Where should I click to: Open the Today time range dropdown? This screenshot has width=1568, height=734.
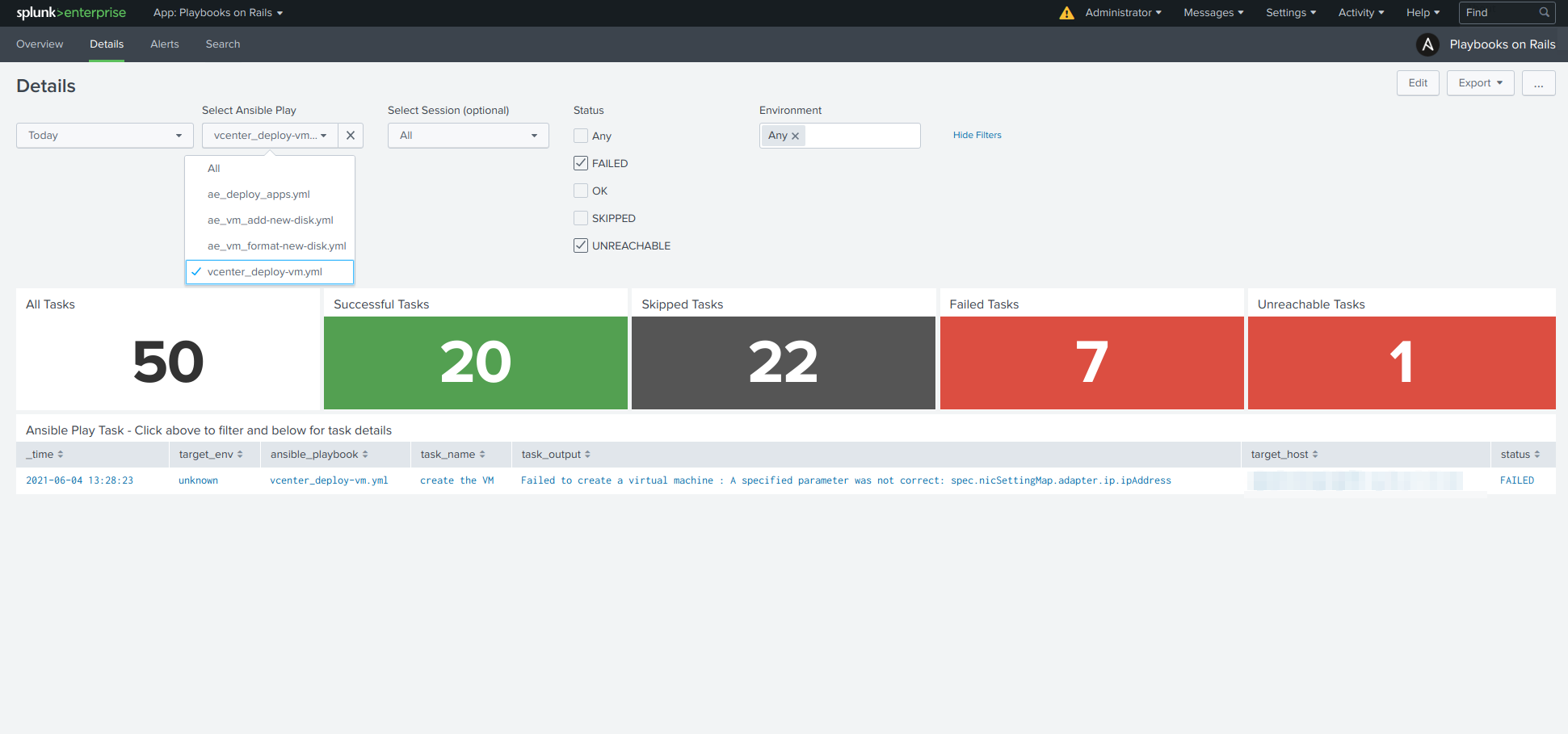(105, 136)
